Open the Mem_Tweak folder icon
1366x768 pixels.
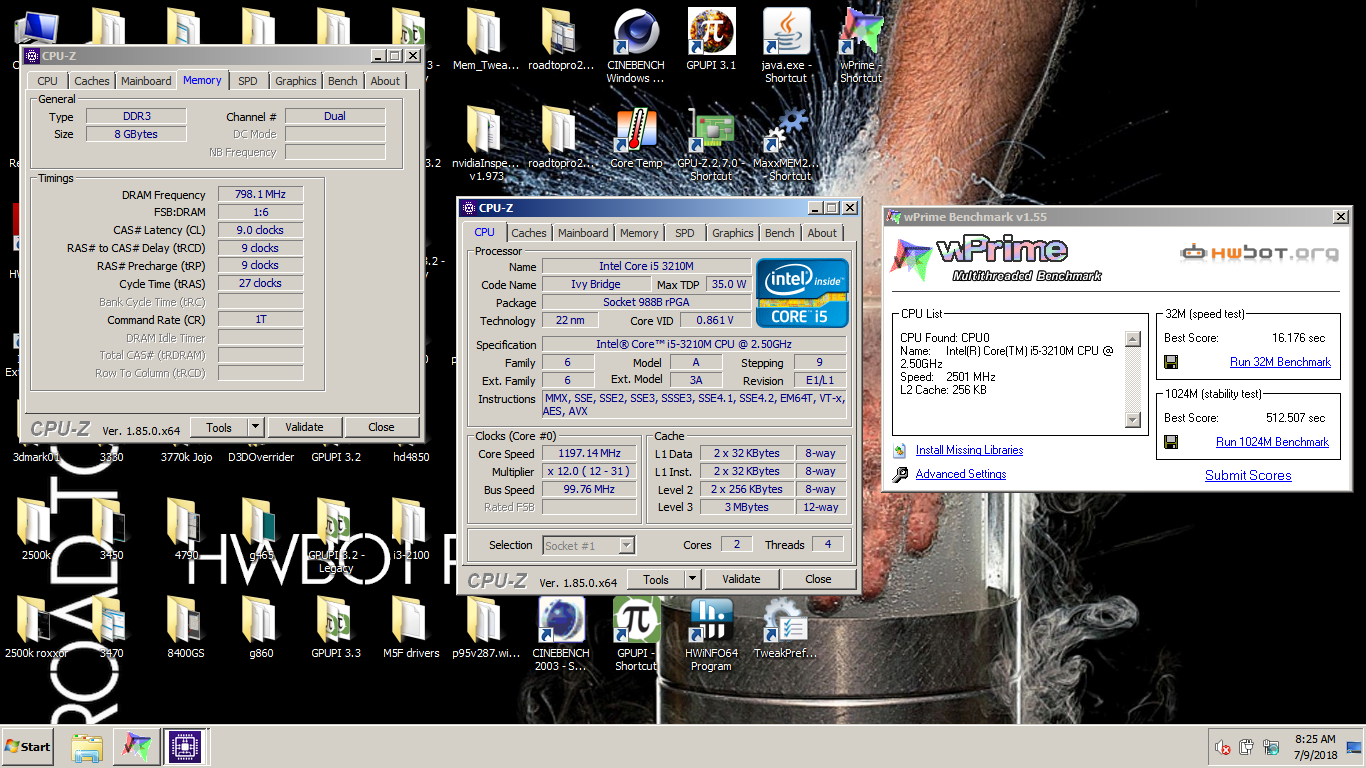tap(484, 40)
